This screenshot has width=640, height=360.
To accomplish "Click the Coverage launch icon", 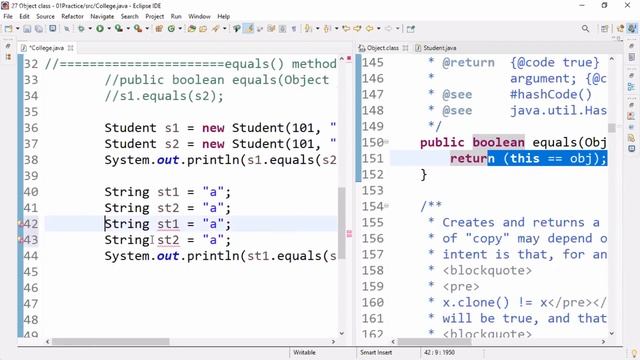I will tap(119, 29).
